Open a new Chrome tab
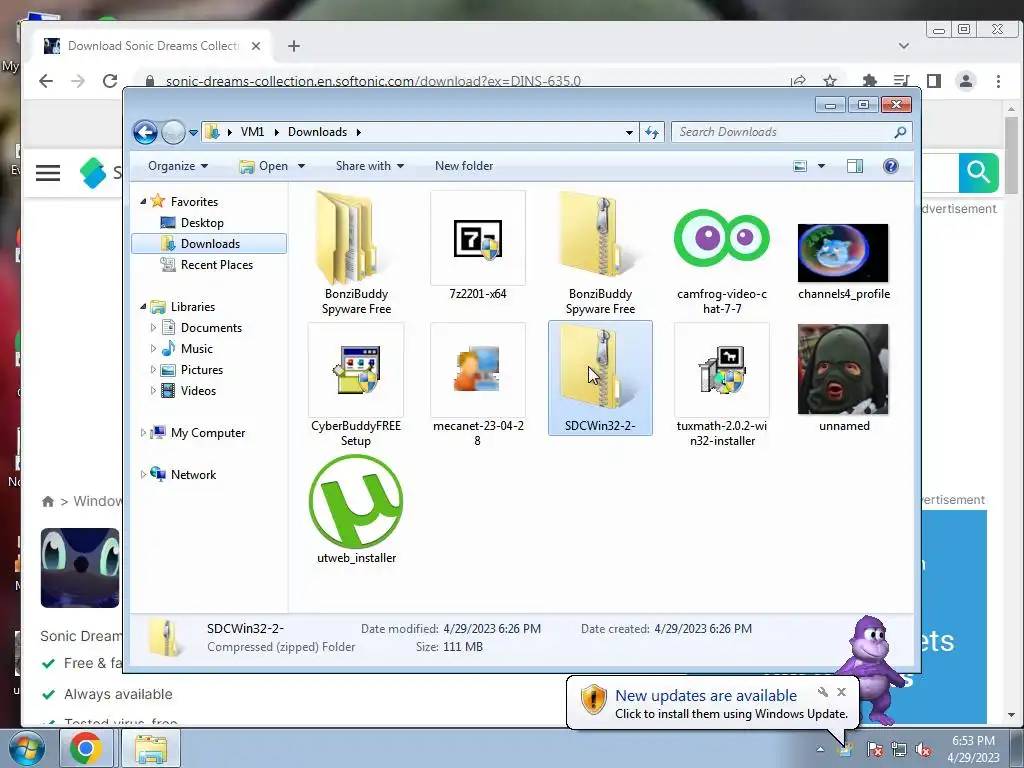The image size is (1024, 768). tap(294, 46)
